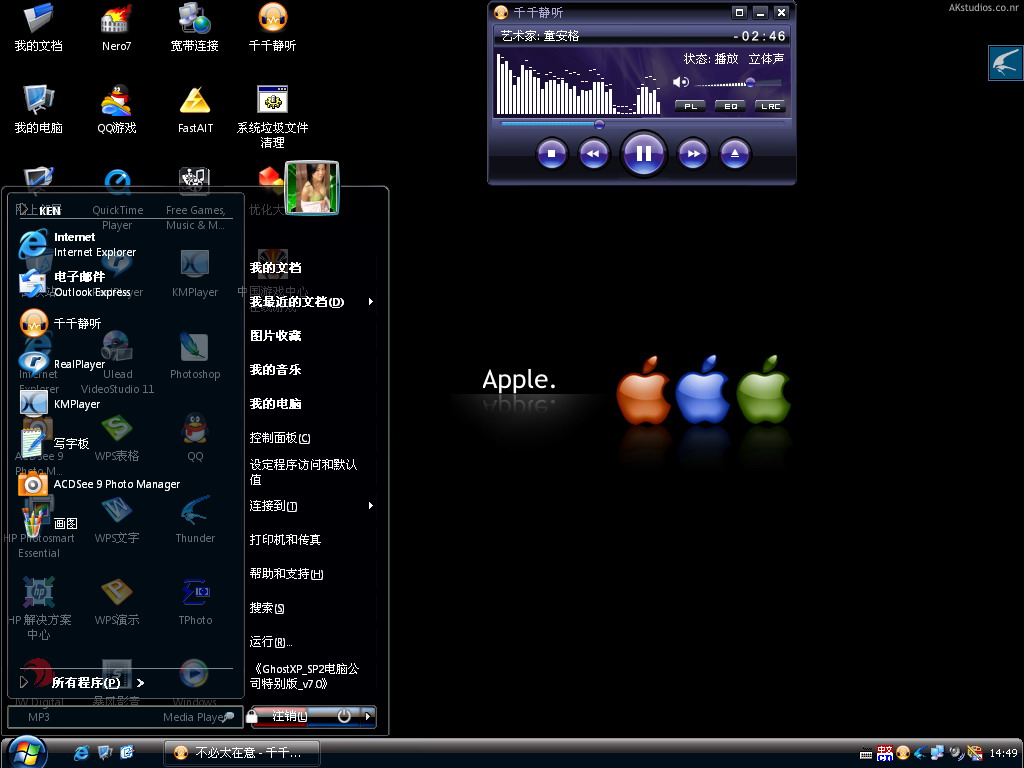Toggle the LRC lyrics button
The width and height of the screenshot is (1024, 768).
pyautogui.click(x=770, y=106)
